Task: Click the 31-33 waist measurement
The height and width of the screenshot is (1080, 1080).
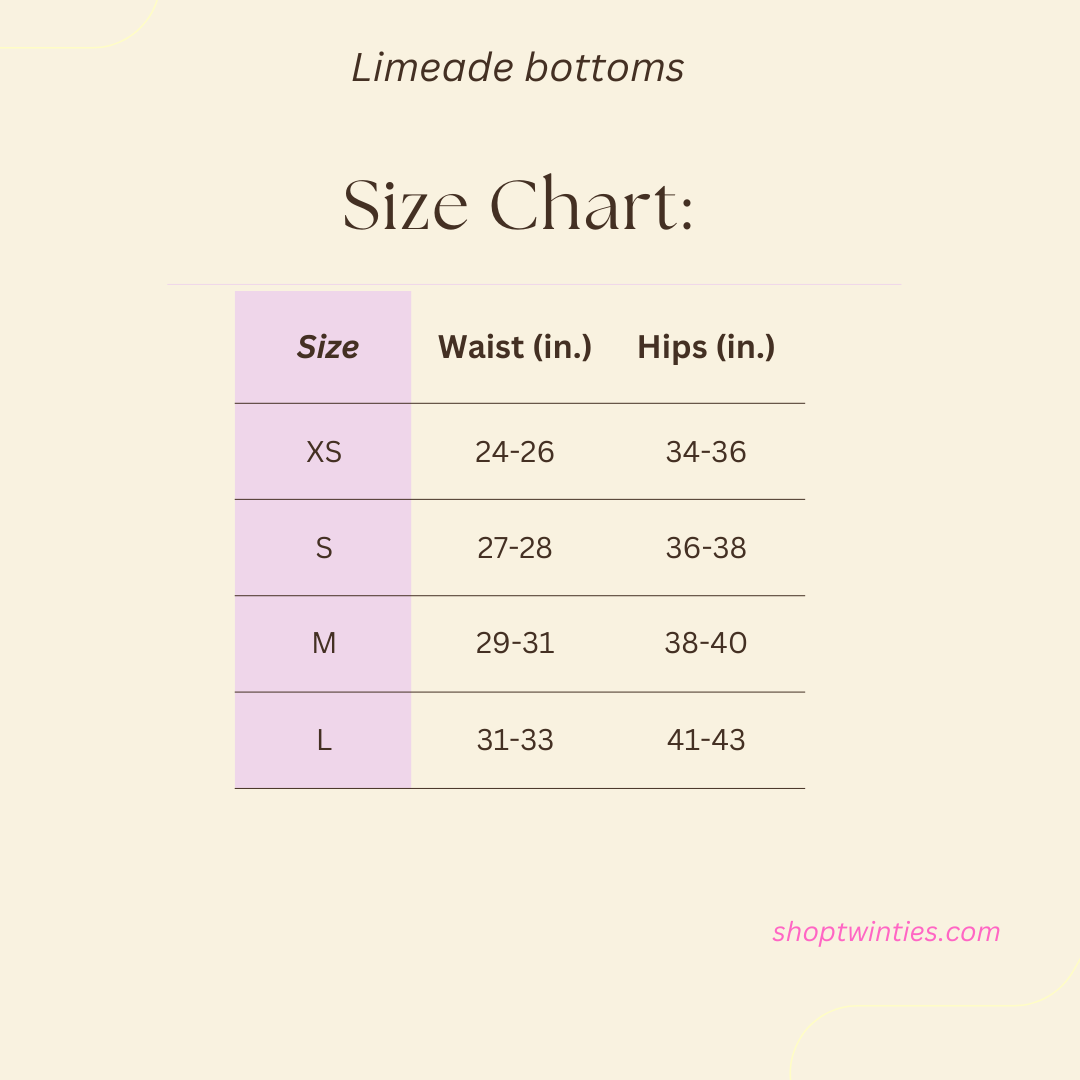Action: 515,740
